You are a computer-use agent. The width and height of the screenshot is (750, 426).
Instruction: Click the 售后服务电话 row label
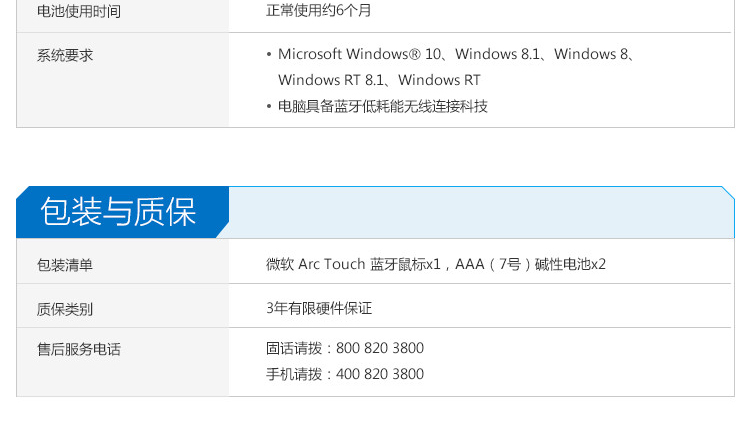pos(79,349)
